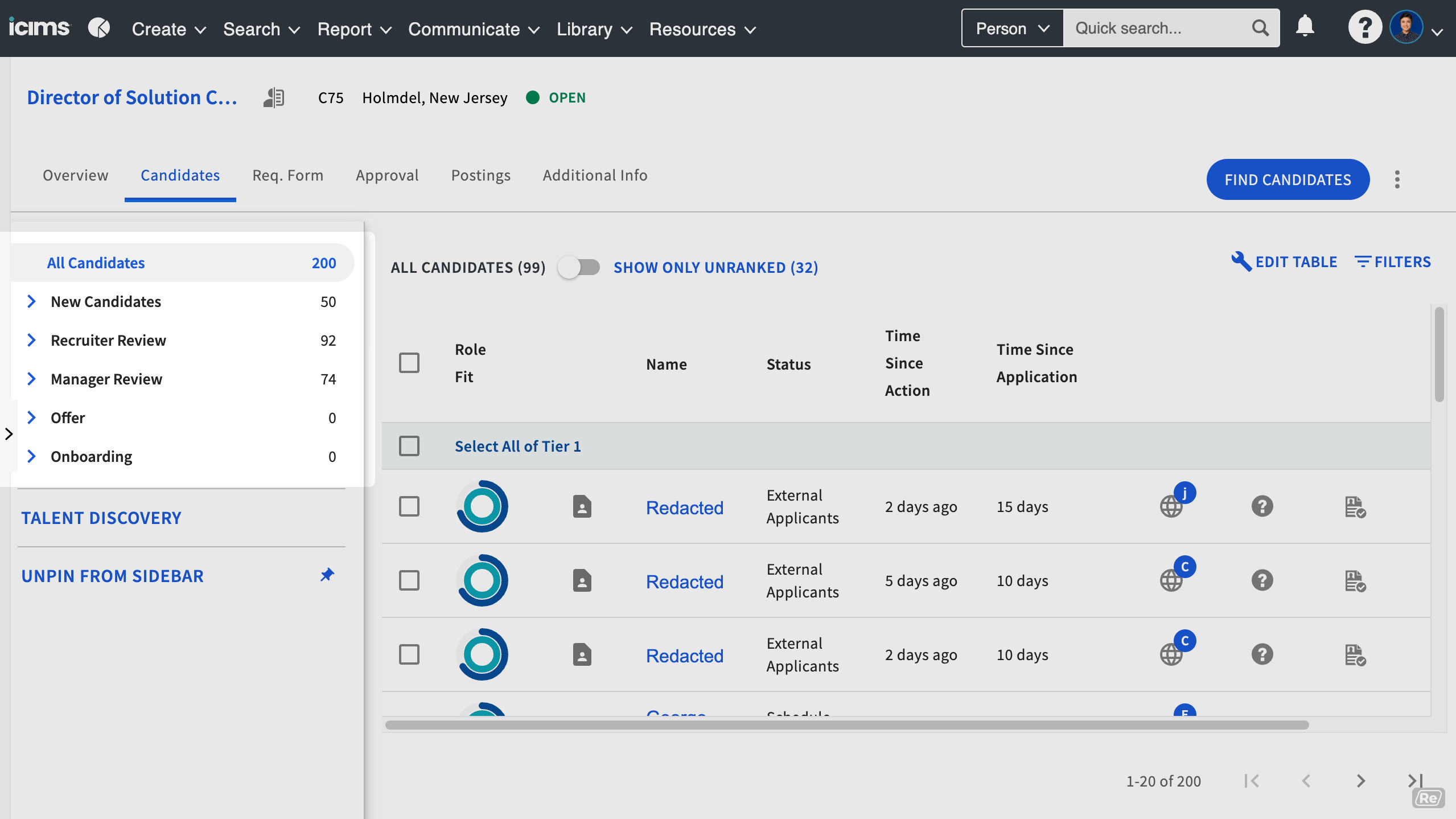
Task: Expand Manager Review folder
Action: coord(31,379)
